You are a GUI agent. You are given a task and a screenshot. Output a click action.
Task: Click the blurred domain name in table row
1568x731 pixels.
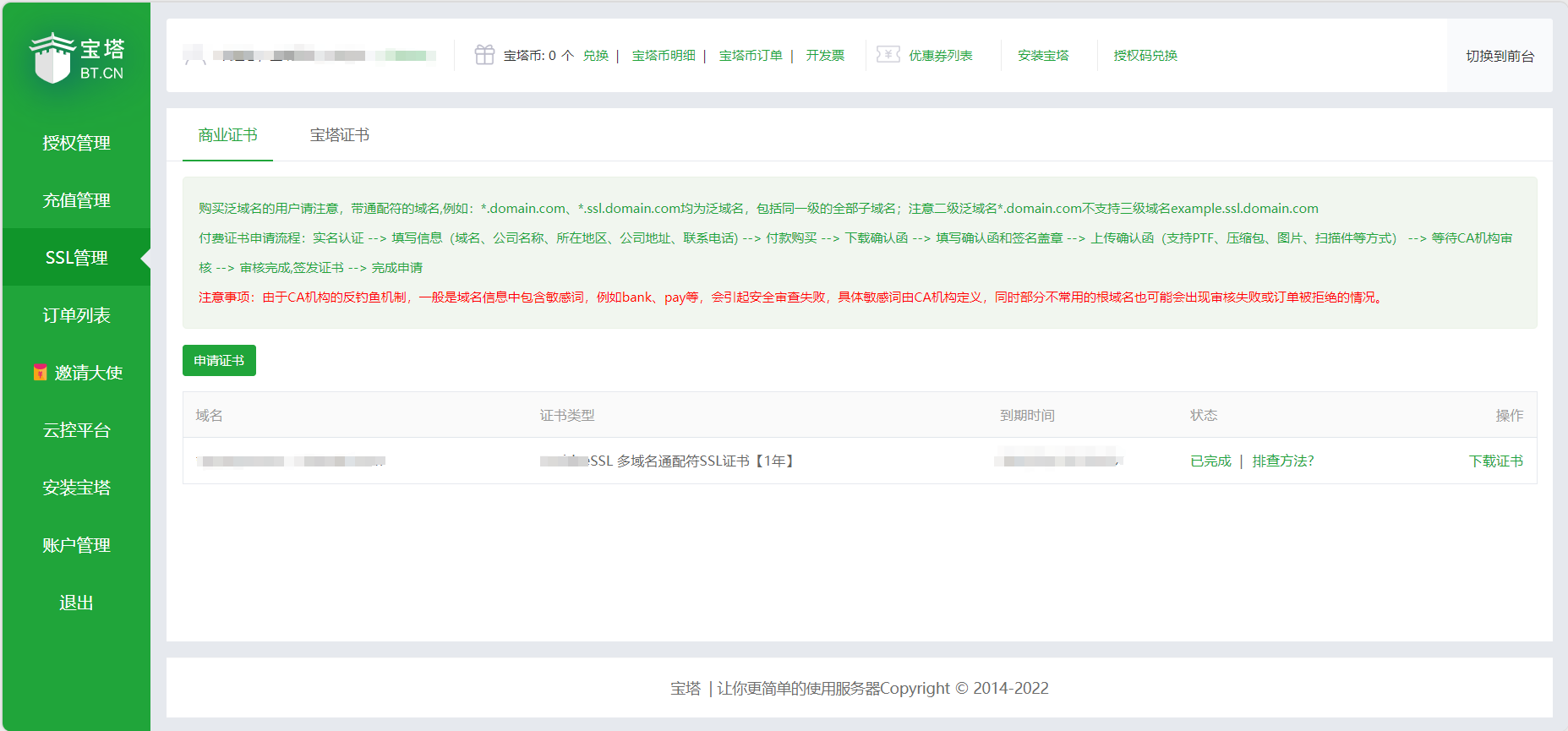291,461
